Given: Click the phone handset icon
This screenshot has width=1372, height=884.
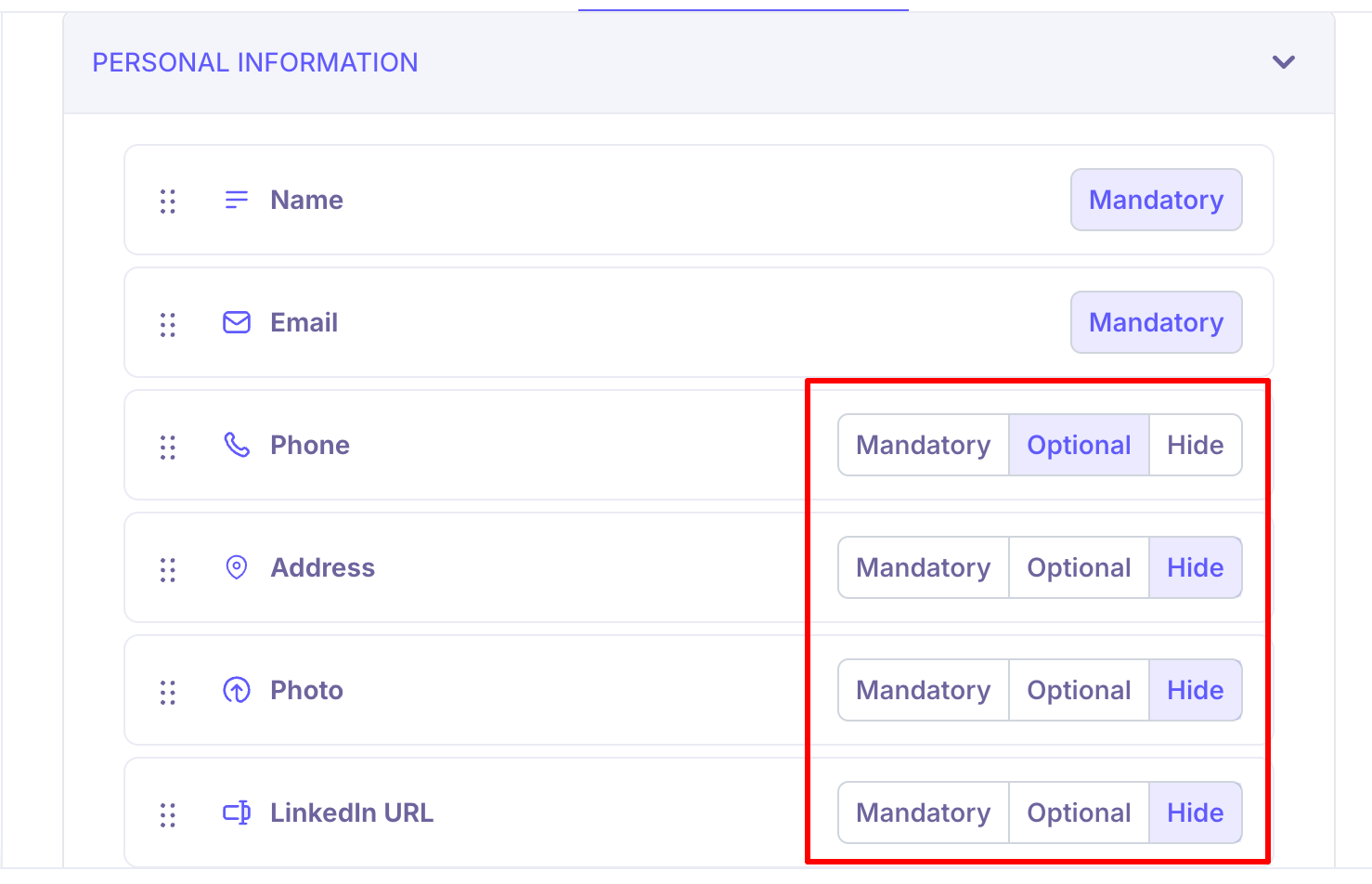Looking at the screenshot, I should (237, 445).
